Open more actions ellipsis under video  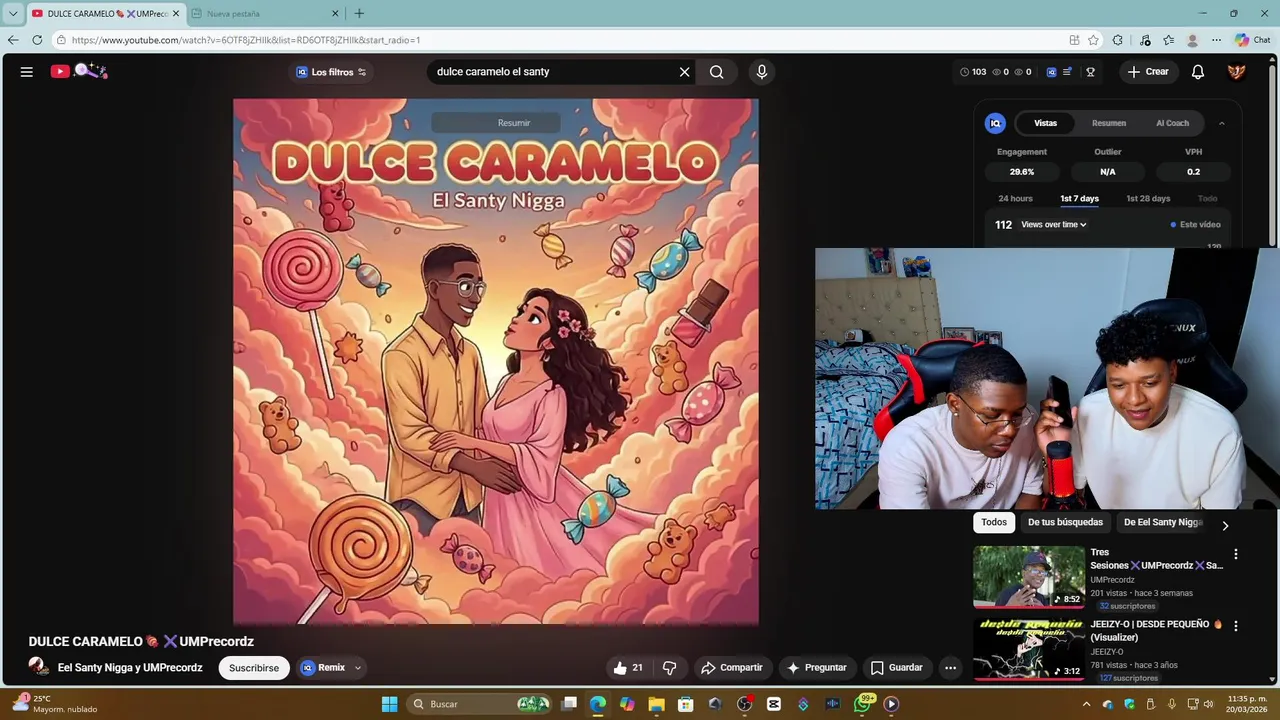tap(951, 668)
